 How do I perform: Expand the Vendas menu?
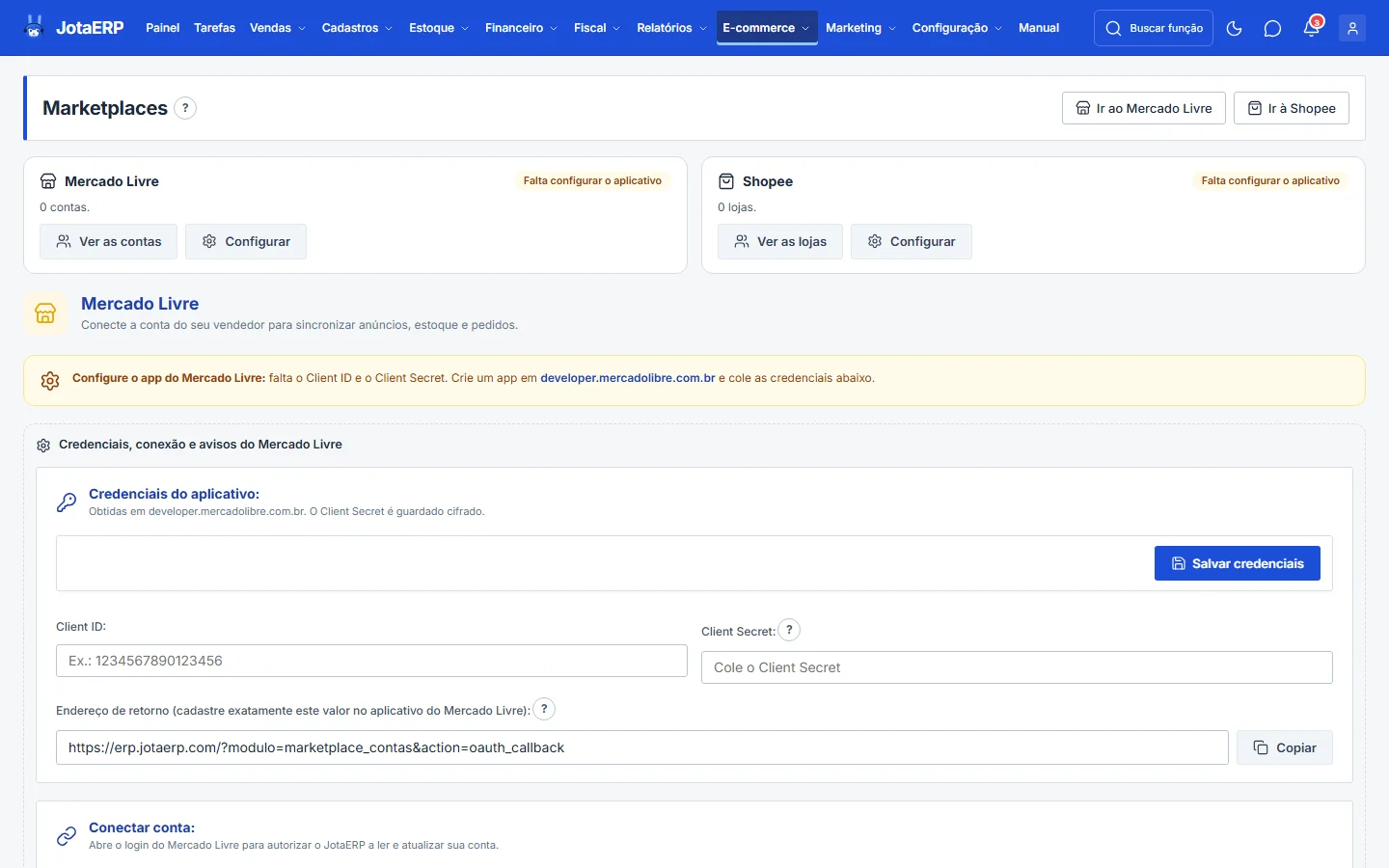[x=278, y=28]
